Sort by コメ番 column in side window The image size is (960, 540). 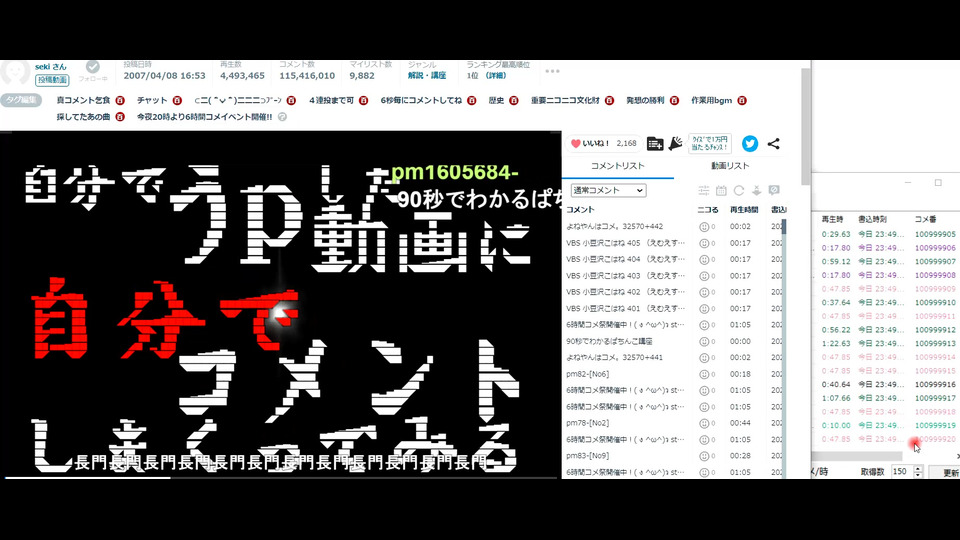click(x=925, y=219)
